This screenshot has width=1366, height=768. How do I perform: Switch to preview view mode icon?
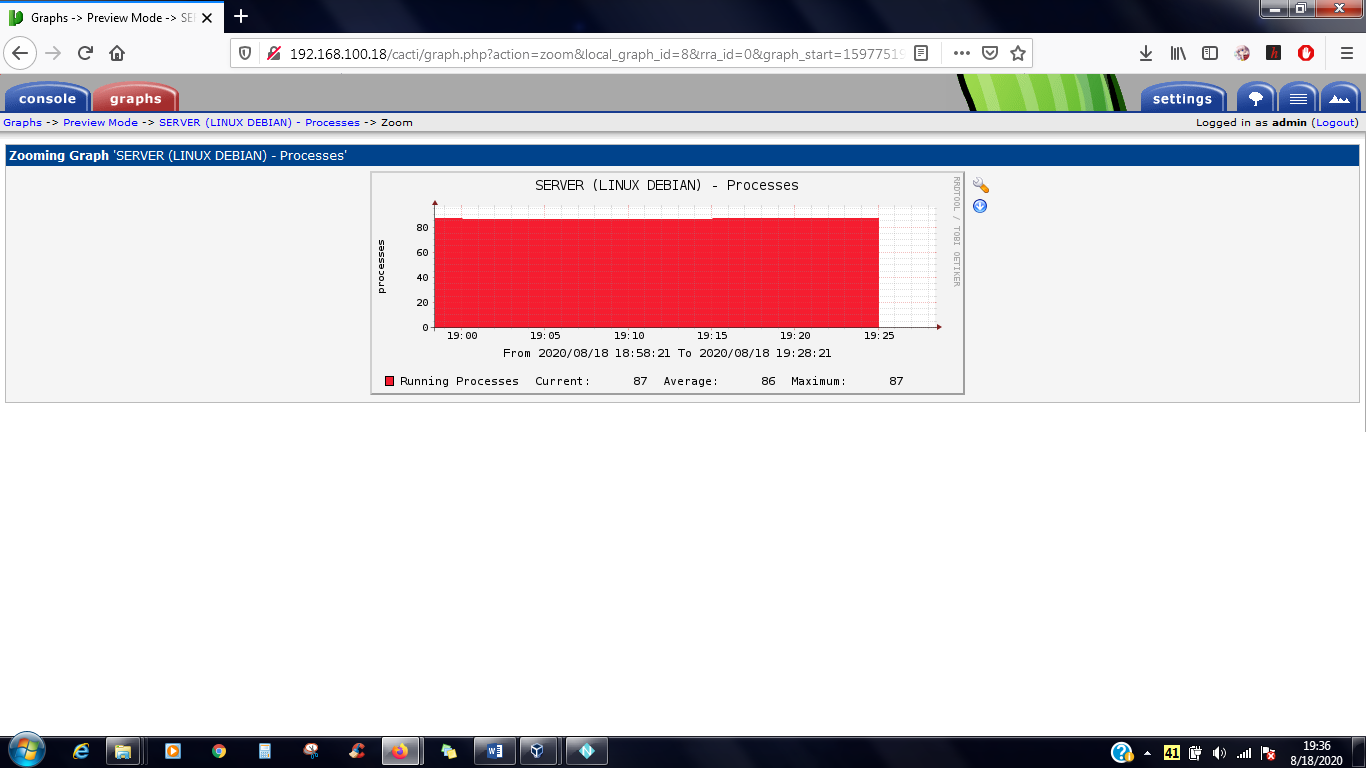tap(1340, 98)
